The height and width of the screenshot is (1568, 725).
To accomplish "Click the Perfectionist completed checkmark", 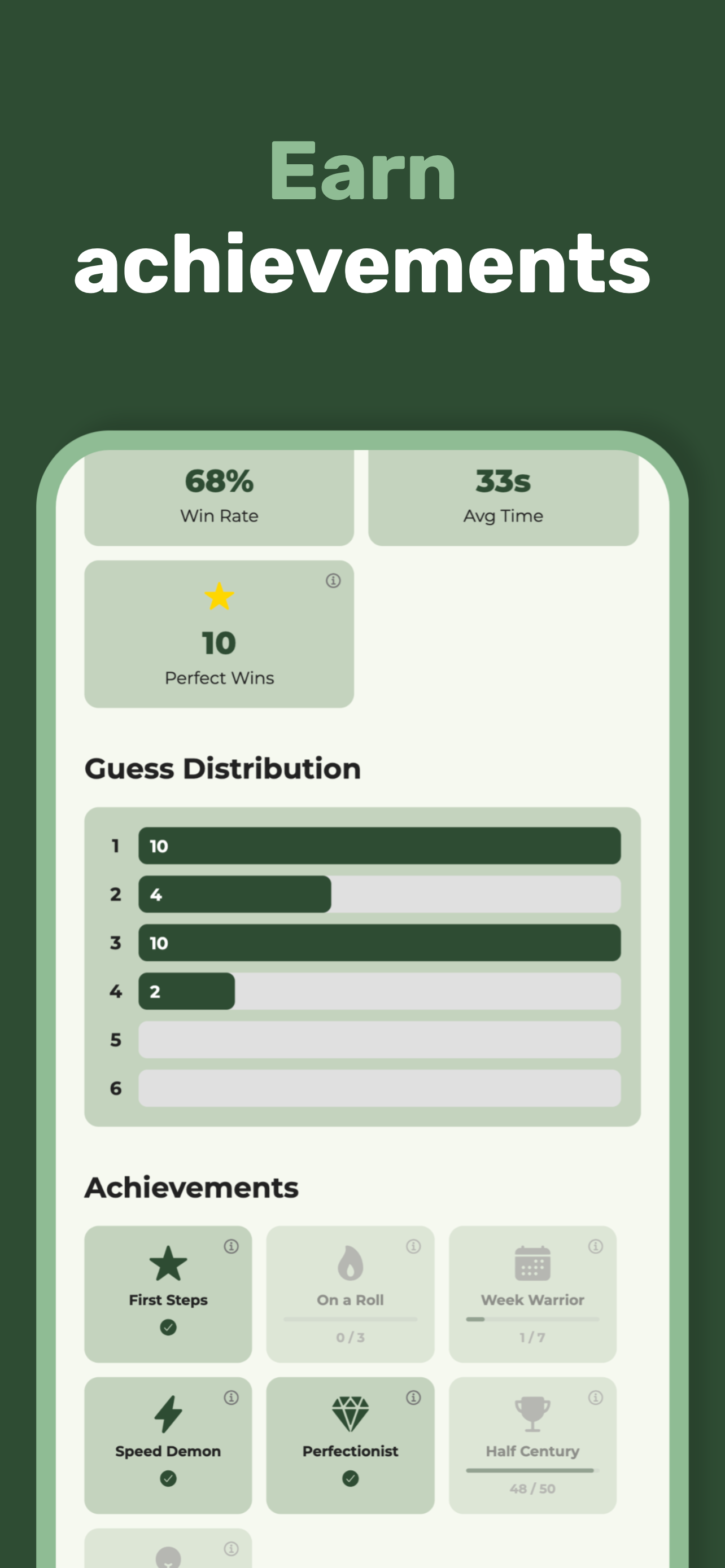I will click(x=350, y=1478).
